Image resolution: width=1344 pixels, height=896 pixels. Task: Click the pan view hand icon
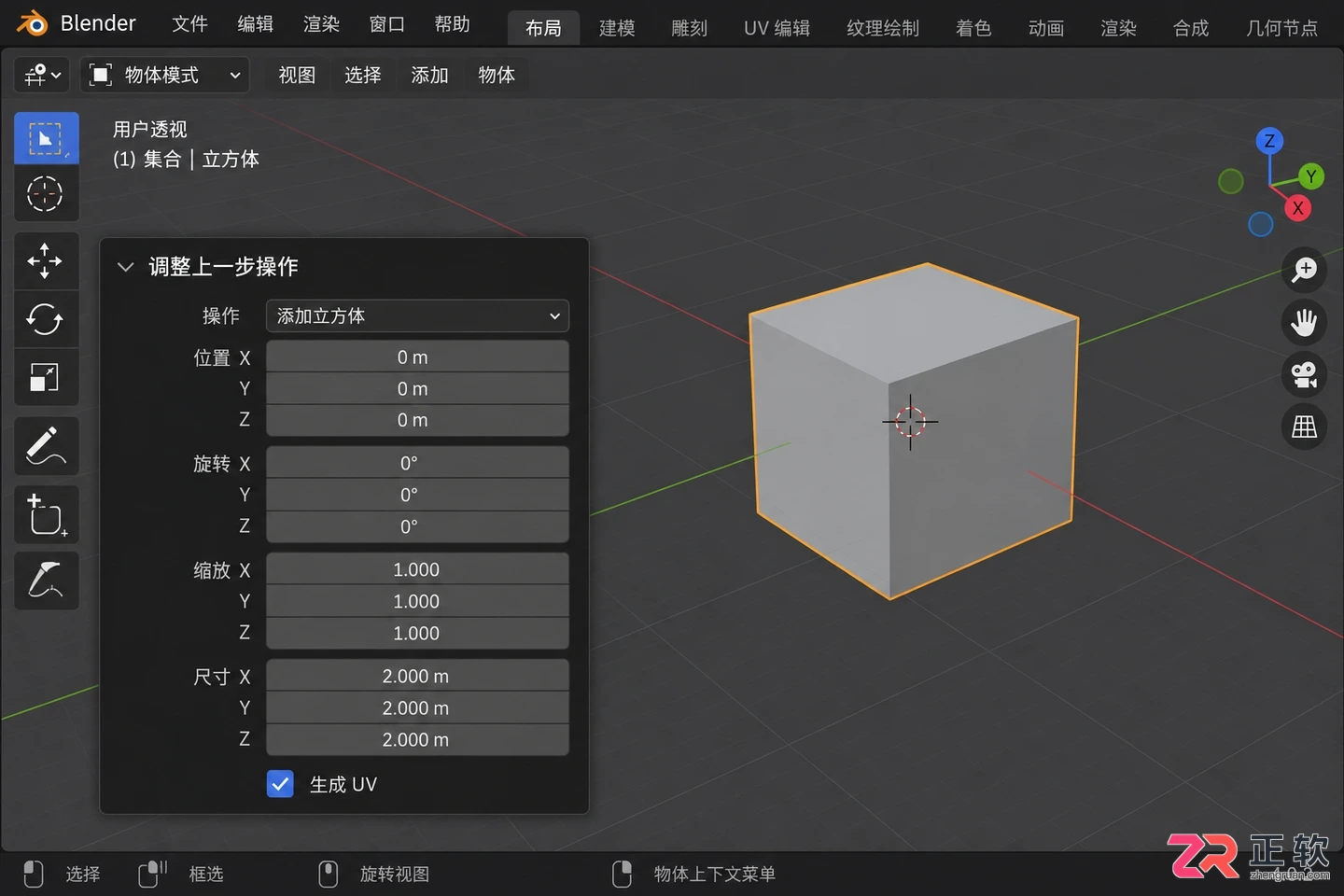1304,323
